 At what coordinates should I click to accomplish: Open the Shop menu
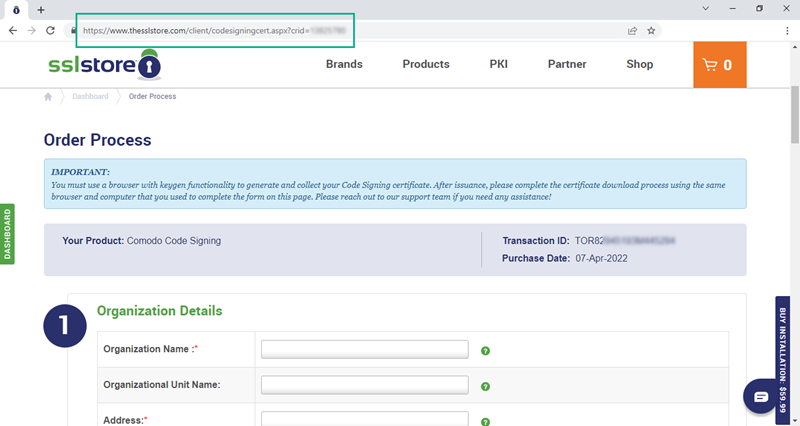click(x=640, y=64)
